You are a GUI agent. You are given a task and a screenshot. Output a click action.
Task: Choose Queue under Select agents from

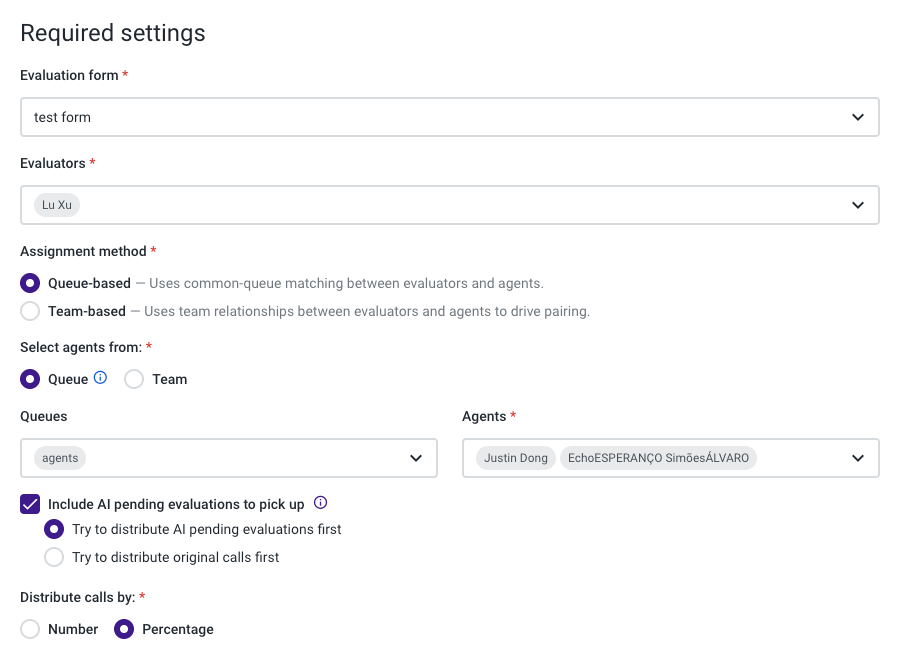[30, 379]
